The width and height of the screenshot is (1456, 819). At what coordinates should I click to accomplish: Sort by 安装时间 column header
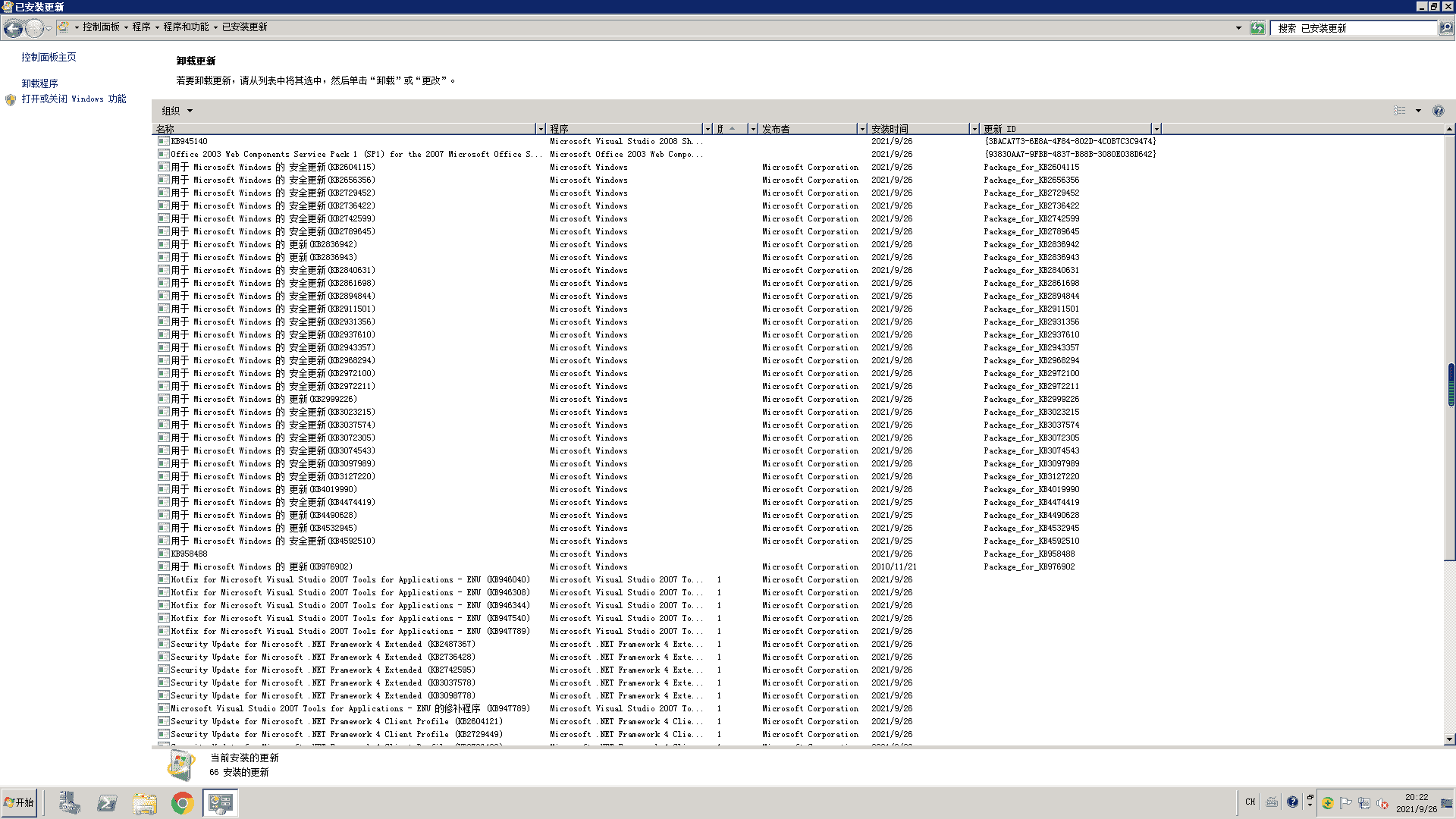919,129
